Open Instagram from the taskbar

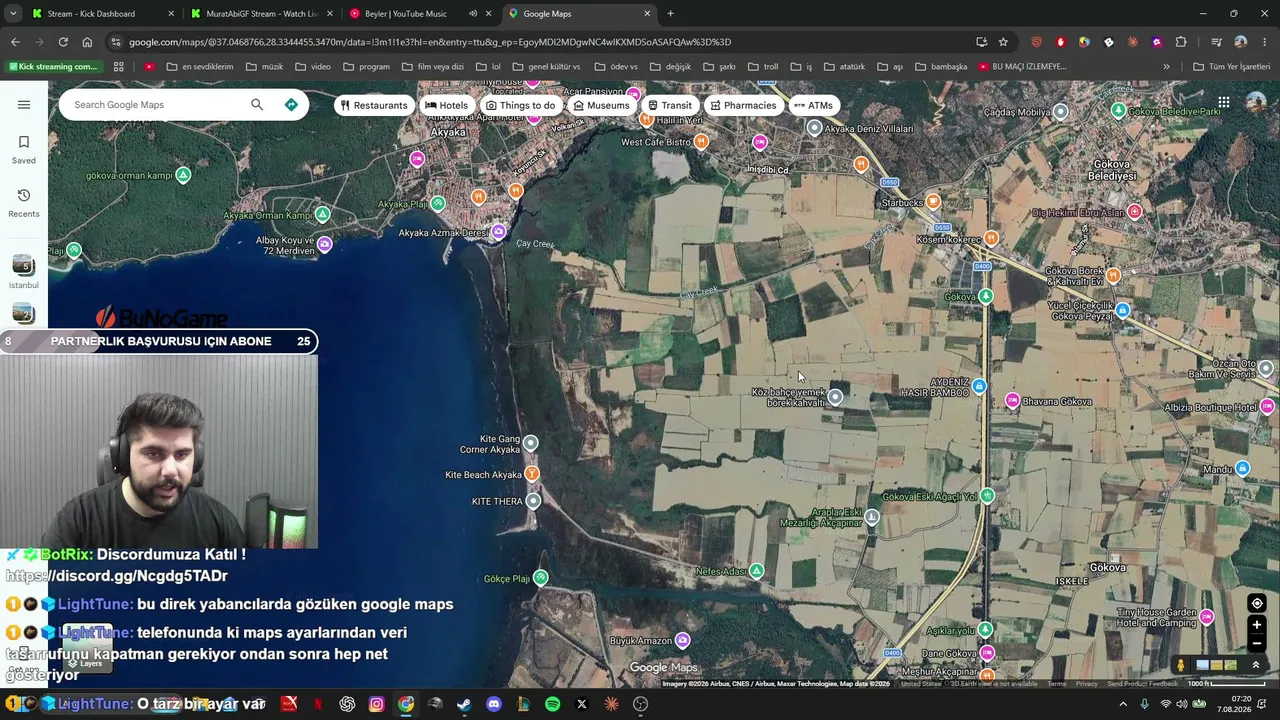pyautogui.click(x=376, y=704)
